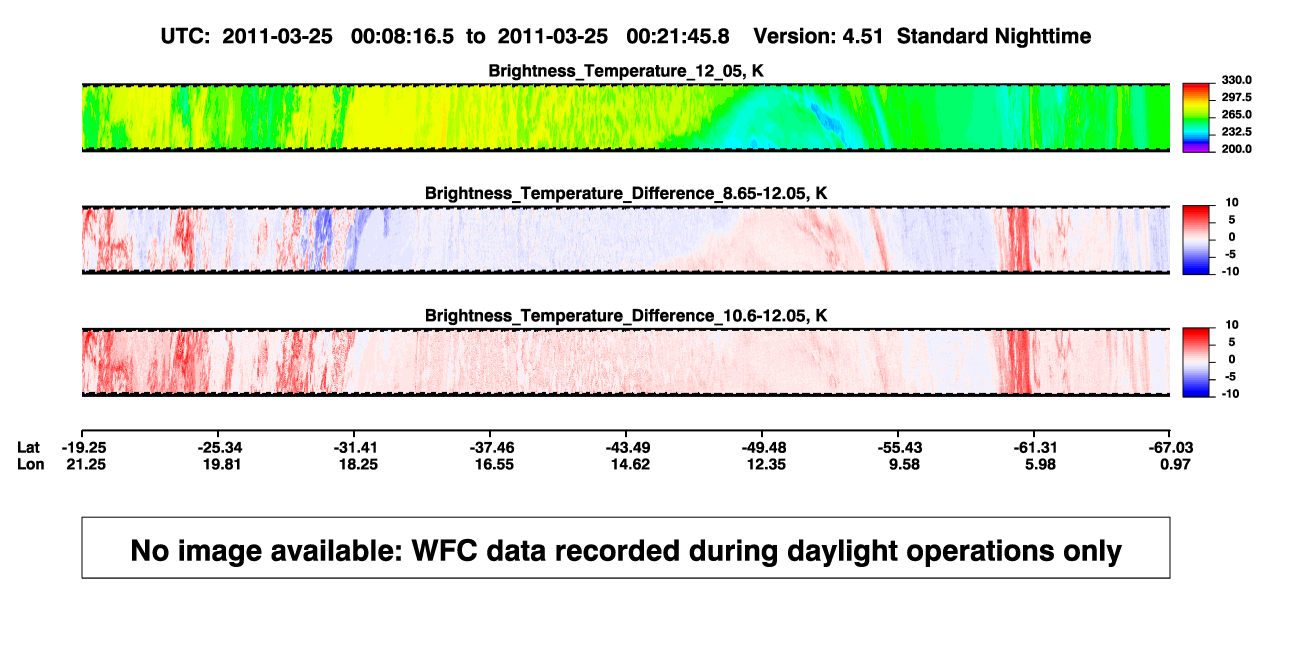Click the latitude value -37.46
The image size is (1300, 667).
coord(492,447)
